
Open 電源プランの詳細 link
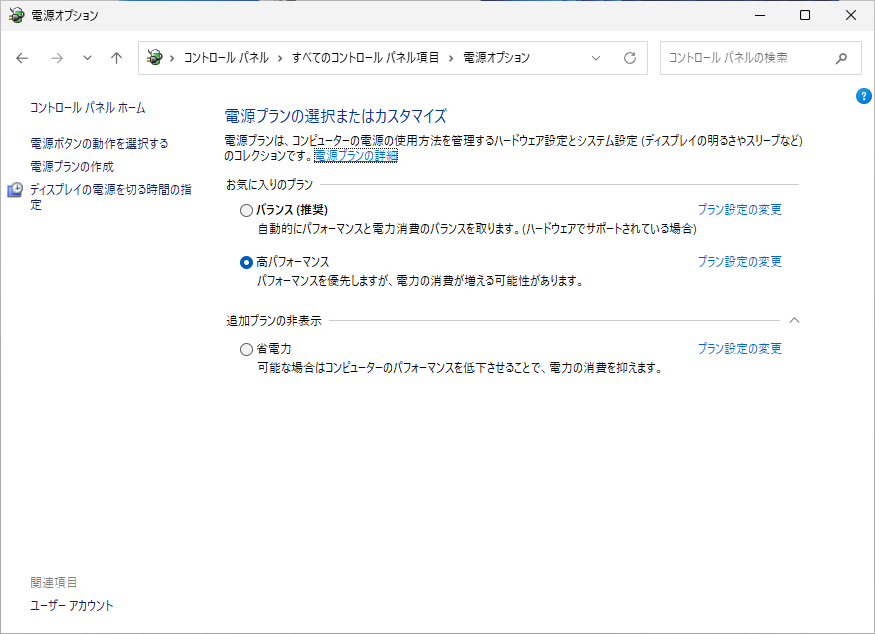click(356, 156)
